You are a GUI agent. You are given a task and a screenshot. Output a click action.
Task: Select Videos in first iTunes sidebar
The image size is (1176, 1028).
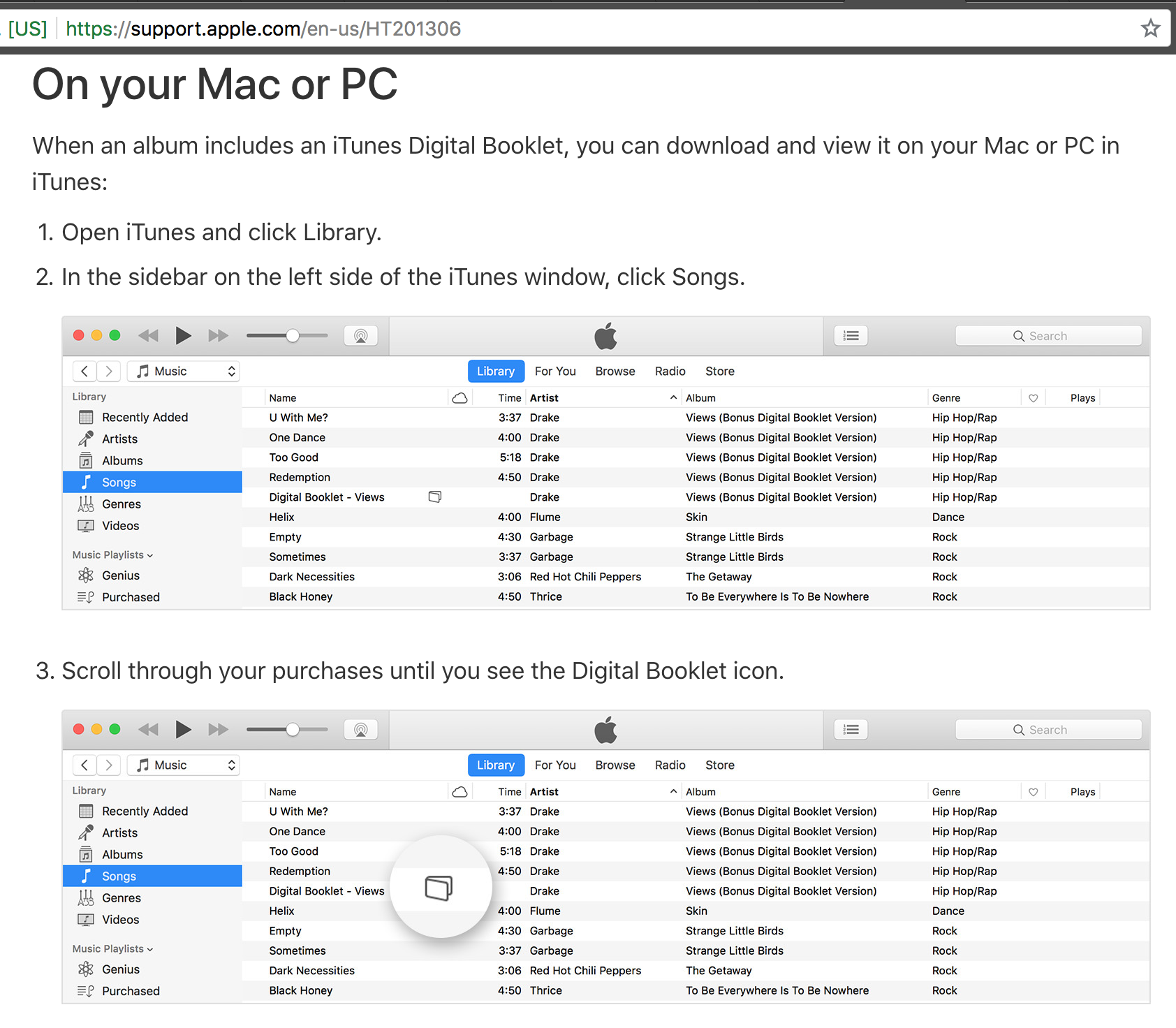coord(152,526)
